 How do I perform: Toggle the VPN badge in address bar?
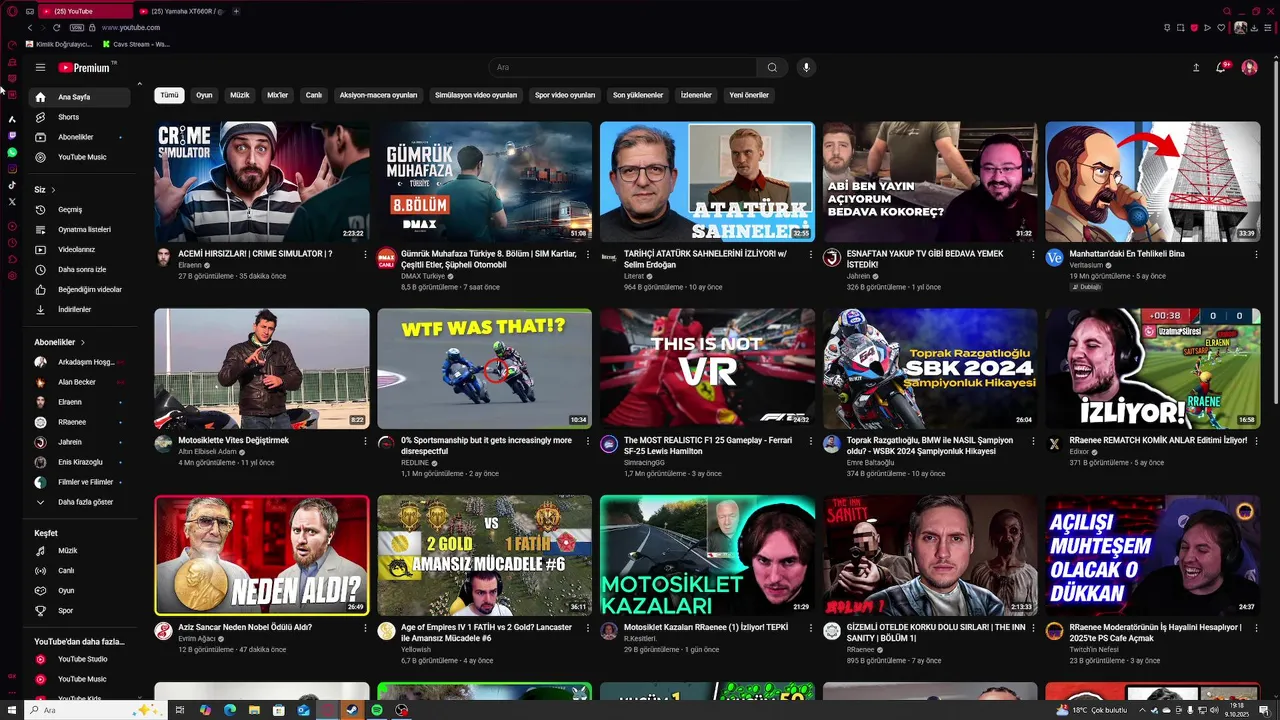(x=77, y=27)
